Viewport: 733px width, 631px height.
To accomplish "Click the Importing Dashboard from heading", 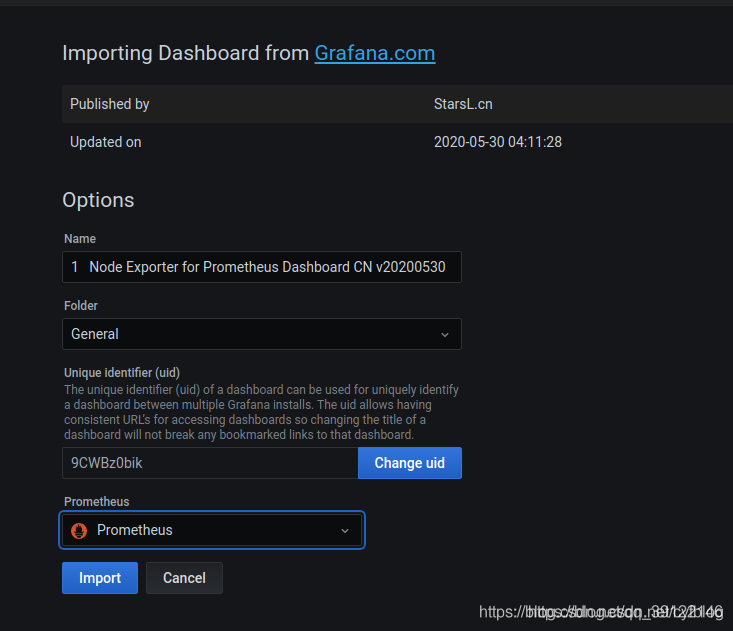I will (x=185, y=53).
